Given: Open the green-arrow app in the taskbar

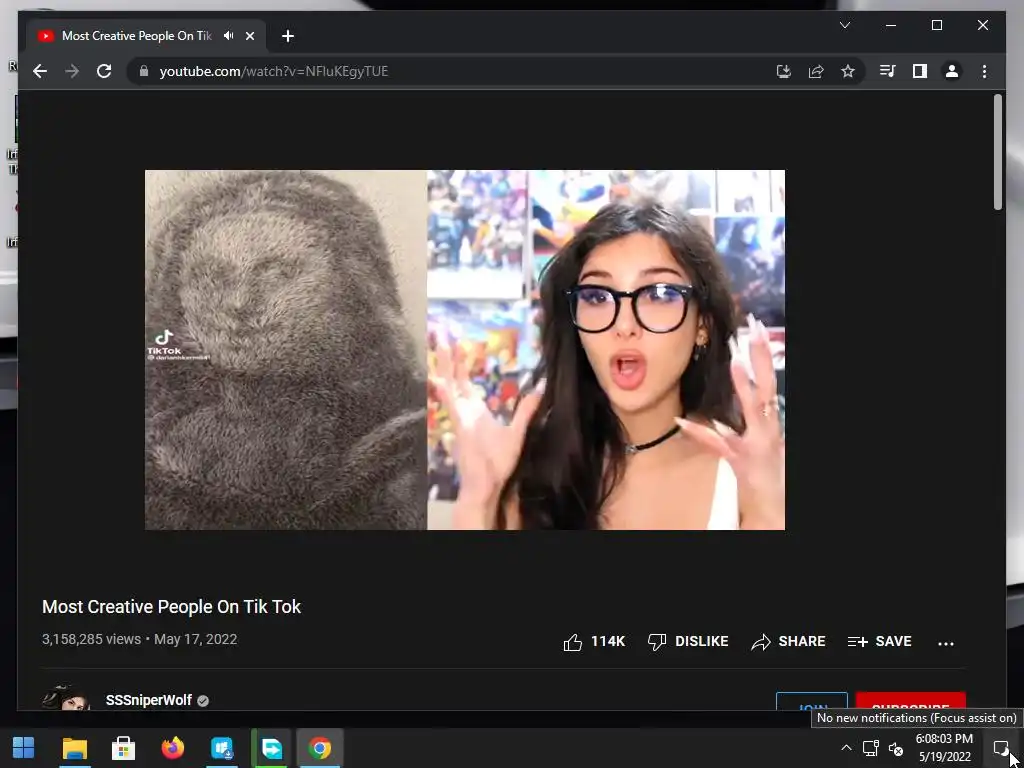Looking at the screenshot, I should coord(271,748).
